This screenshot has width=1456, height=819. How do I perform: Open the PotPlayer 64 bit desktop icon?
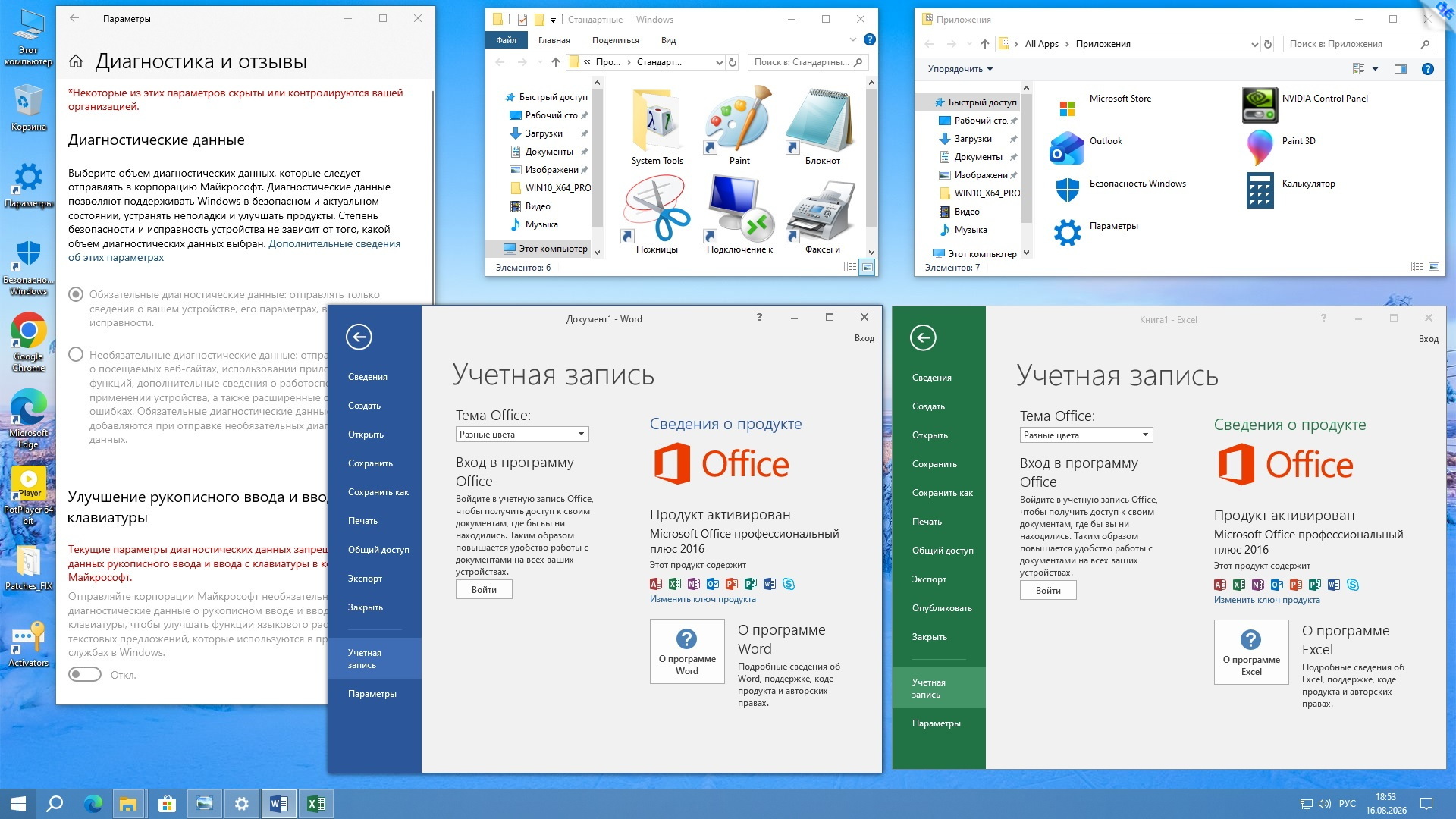click(x=29, y=496)
